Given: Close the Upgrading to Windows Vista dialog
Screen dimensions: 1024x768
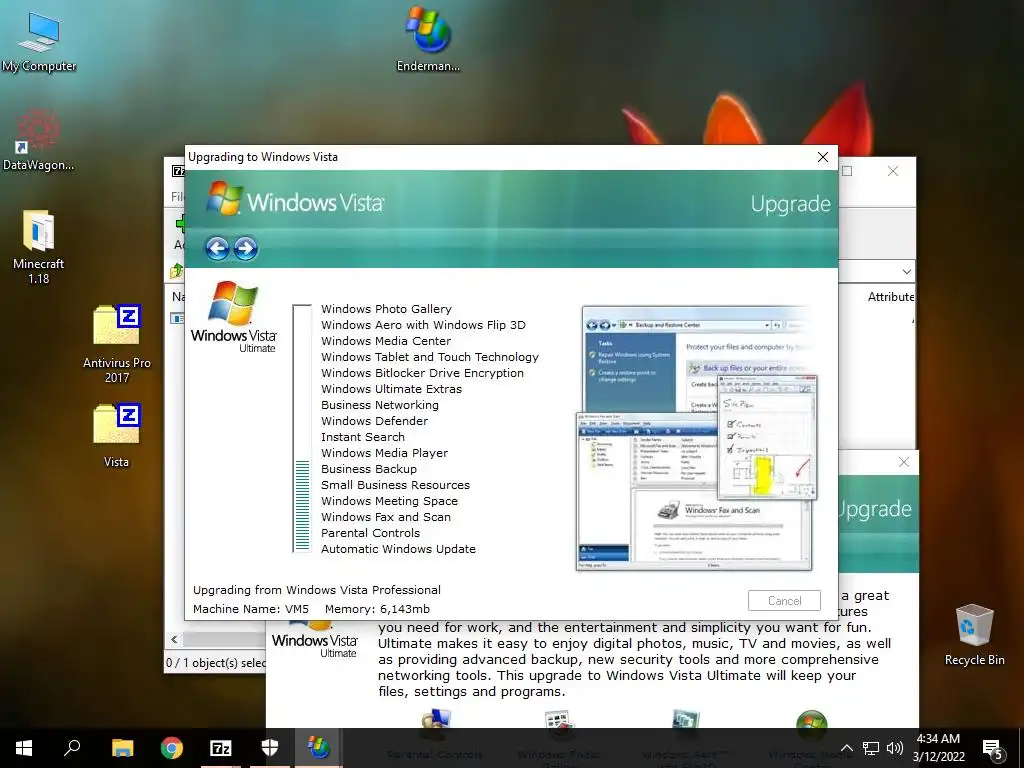Looking at the screenshot, I should coord(823,157).
